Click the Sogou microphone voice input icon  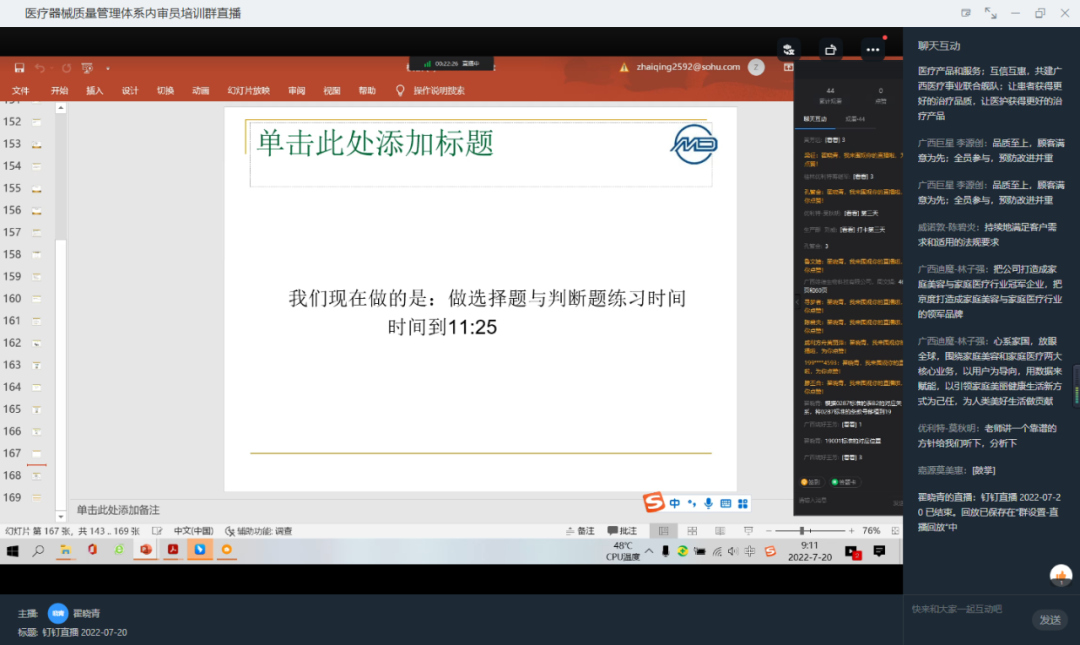709,504
